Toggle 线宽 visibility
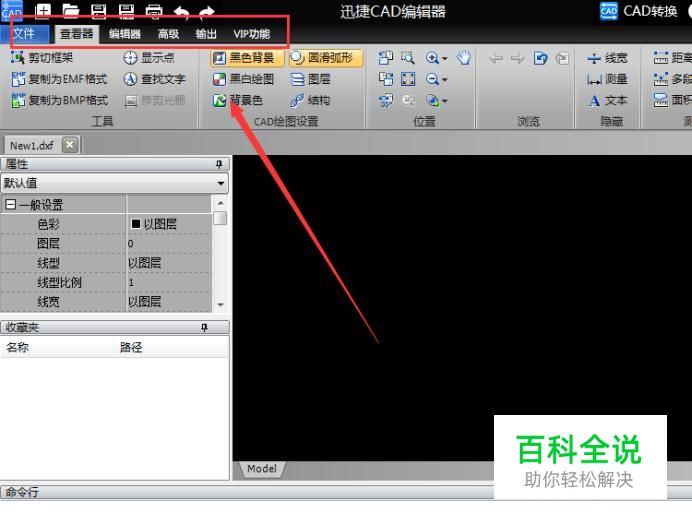The image size is (692, 524). pos(607,58)
